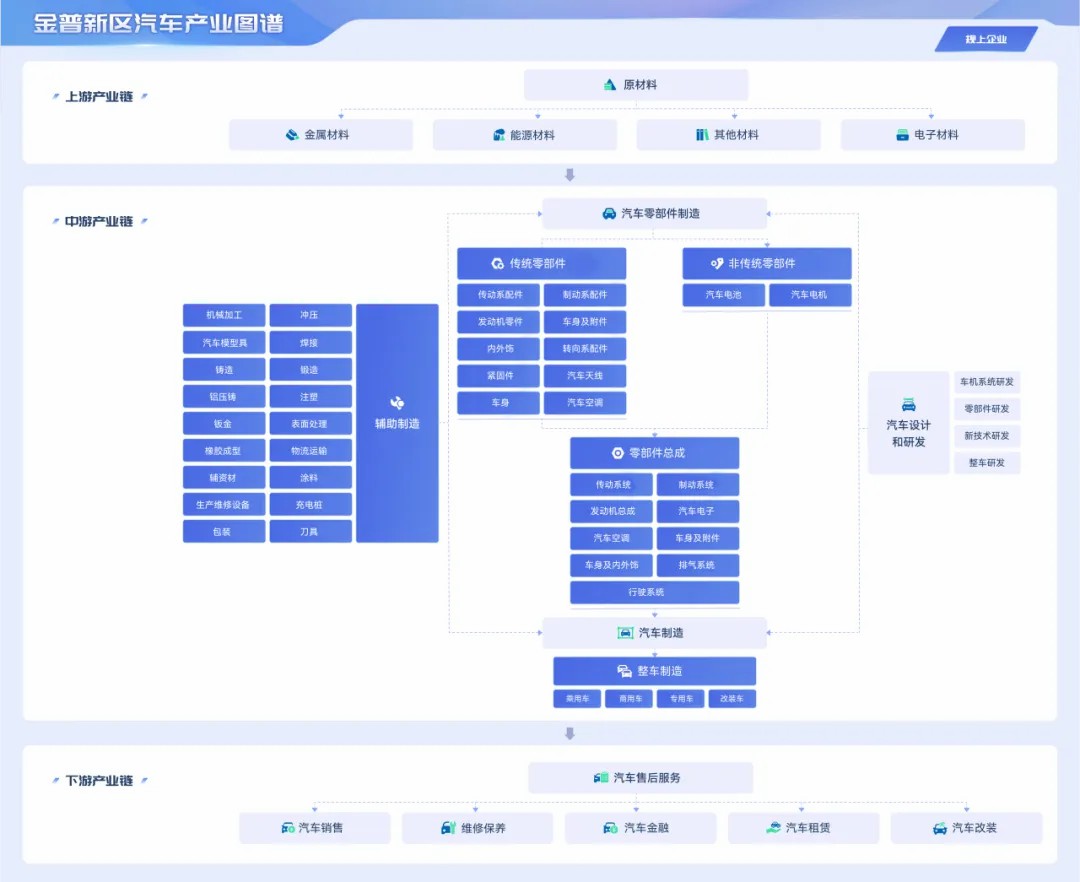Click the 金属材料 icon
The width and height of the screenshot is (1080, 882).
tap(292, 135)
